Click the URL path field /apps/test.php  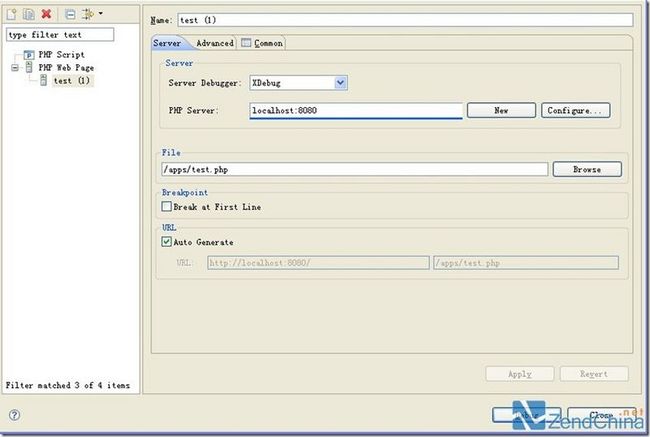click(x=526, y=263)
